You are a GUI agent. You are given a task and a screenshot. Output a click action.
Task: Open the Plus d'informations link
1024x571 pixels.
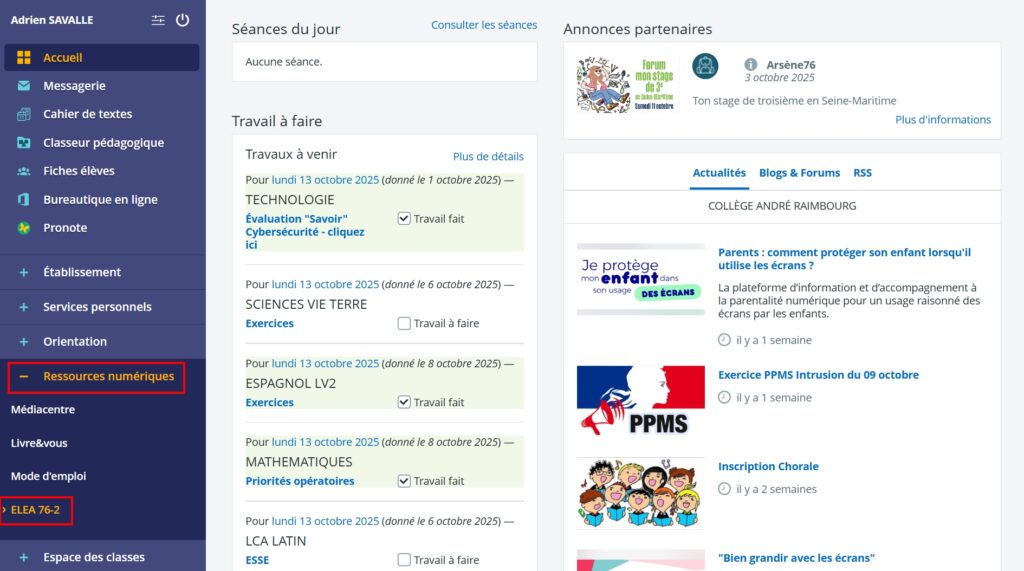tap(943, 120)
